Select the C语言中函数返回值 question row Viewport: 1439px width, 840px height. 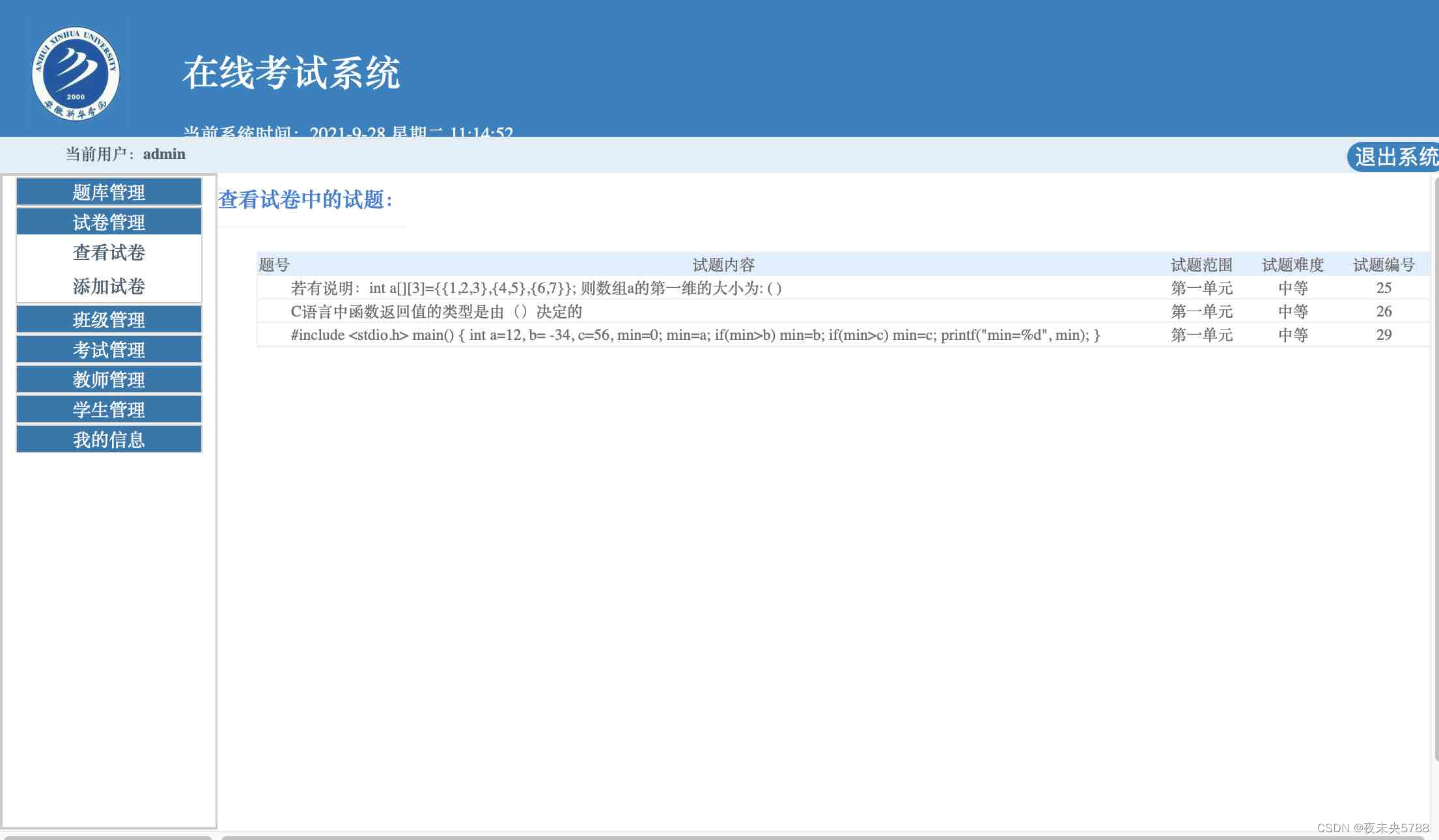[x=436, y=311]
